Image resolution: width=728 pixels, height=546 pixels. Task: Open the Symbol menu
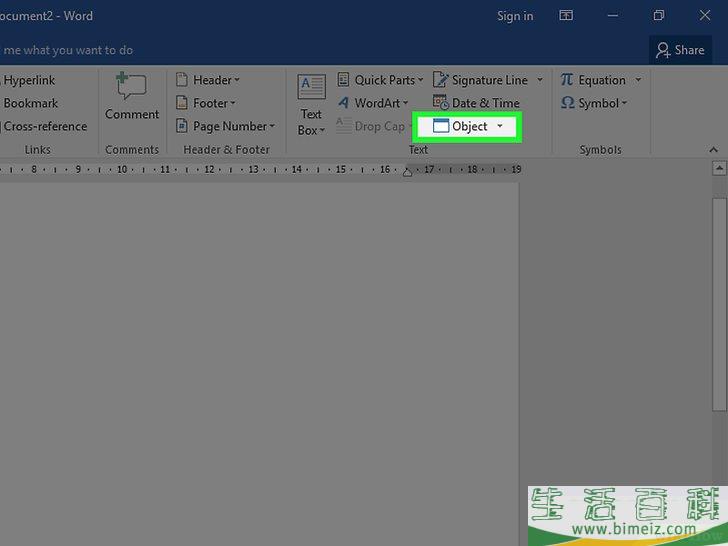coord(595,103)
